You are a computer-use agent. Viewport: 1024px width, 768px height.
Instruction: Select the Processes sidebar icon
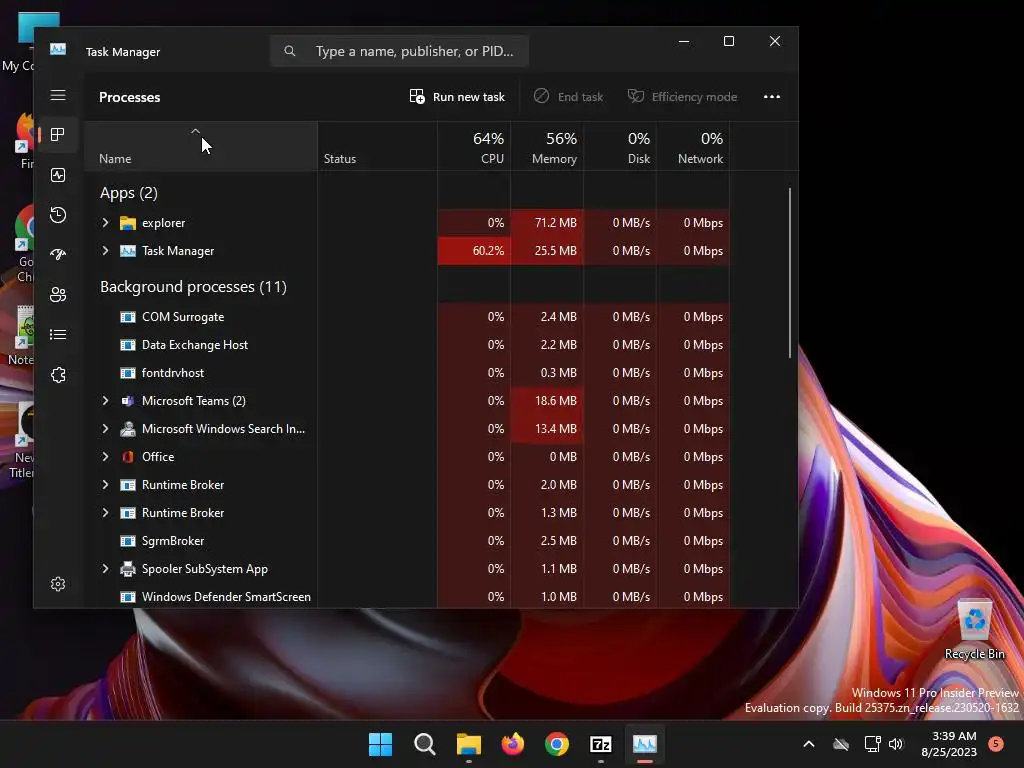58,135
